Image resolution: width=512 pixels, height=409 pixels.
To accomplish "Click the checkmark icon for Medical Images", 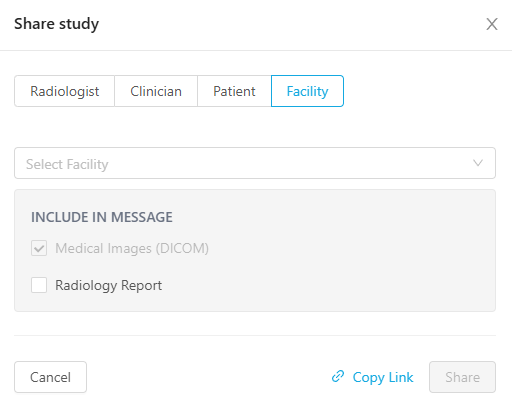I will pos(39,248).
